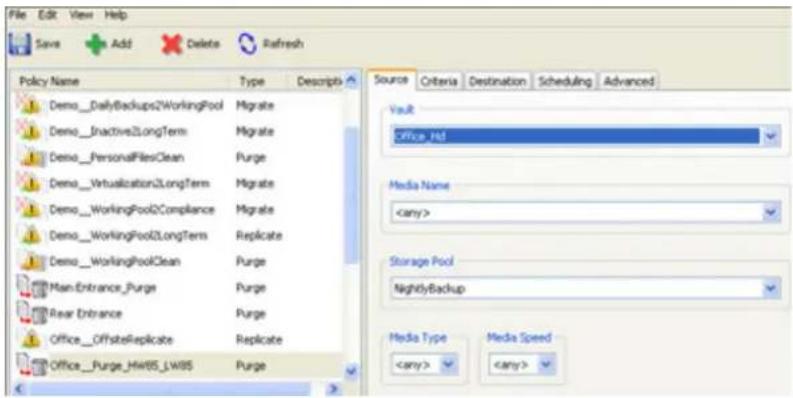The width and height of the screenshot is (793, 398).
Task: Switch to the Scheduling tab
Action: 564,81
